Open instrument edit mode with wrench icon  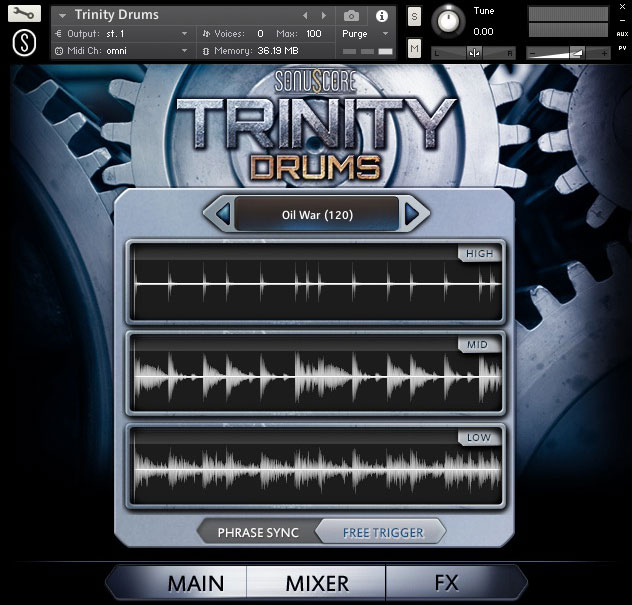[24, 15]
